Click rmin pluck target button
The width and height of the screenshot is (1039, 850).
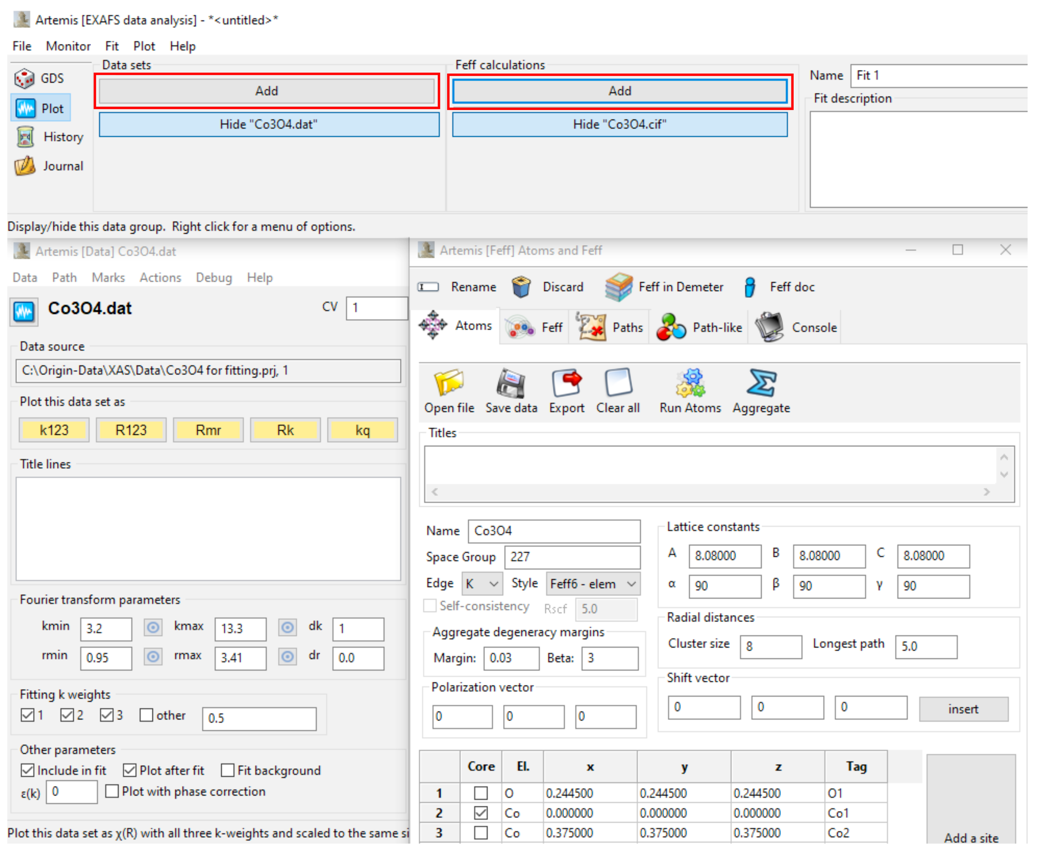[x=153, y=657]
